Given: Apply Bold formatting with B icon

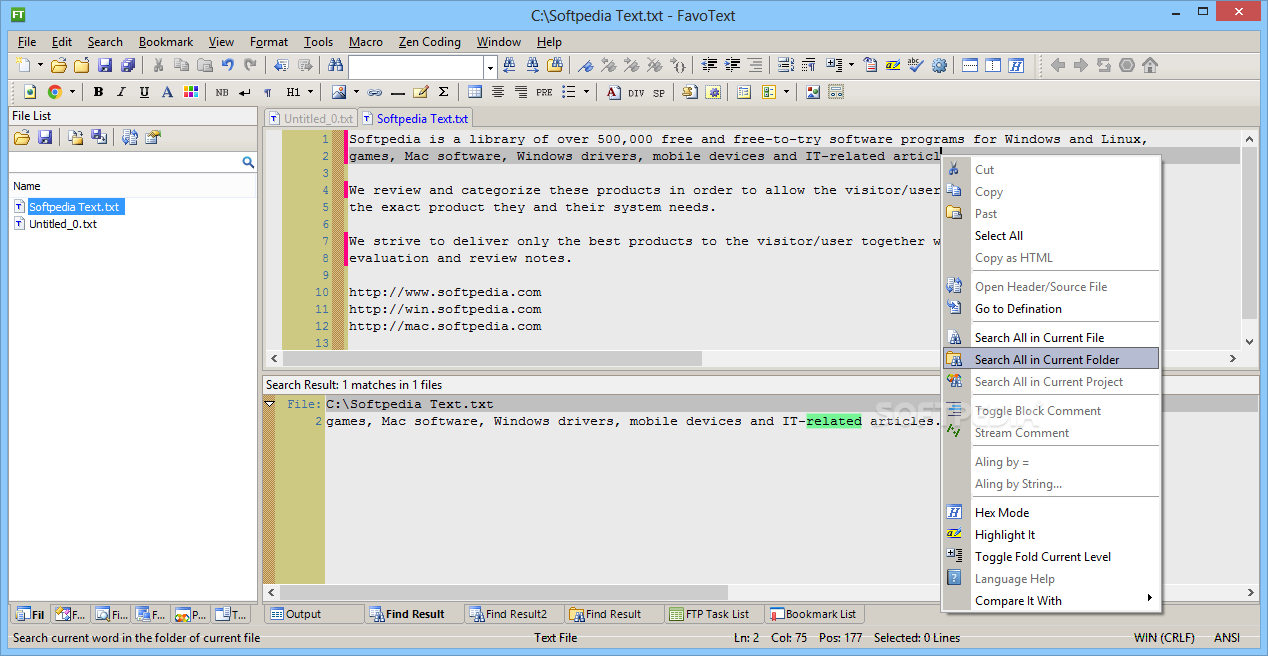Looking at the screenshot, I should (x=98, y=92).
